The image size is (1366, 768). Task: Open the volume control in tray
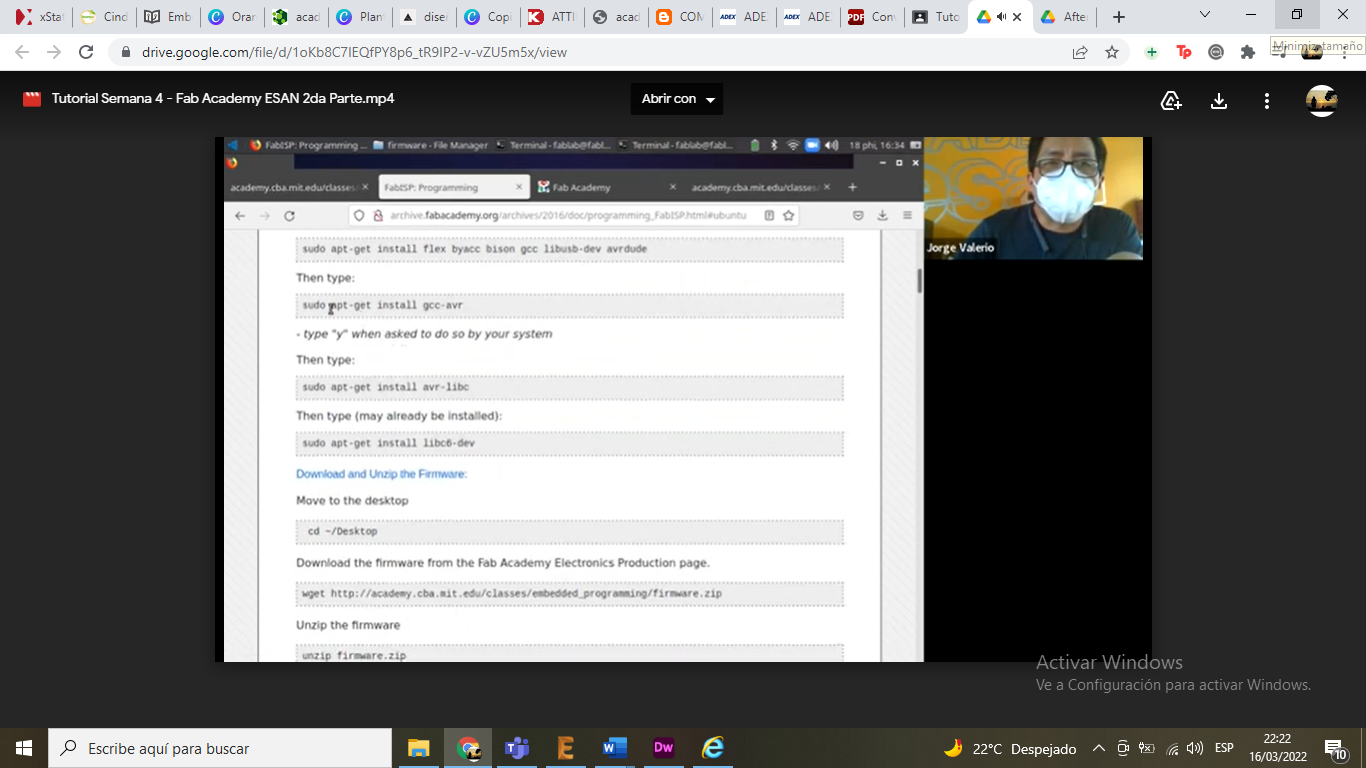[x=1195, y=748]
